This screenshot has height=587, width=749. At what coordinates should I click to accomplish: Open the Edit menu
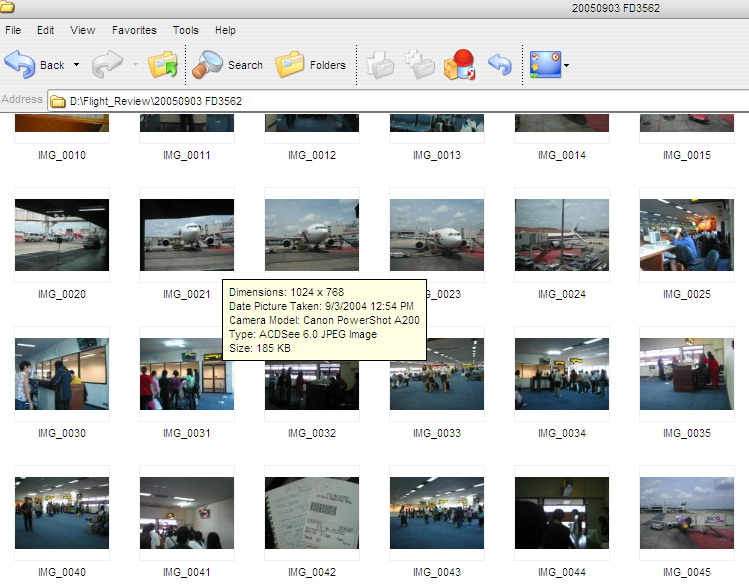click(x=45, y=30)
